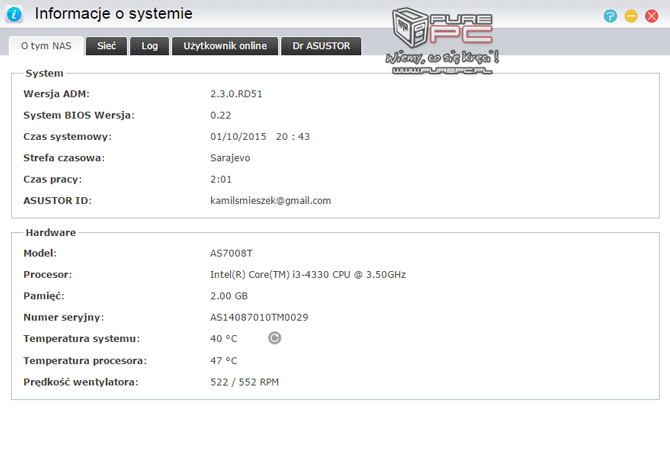
Task: Click the model value AS7008T
Action: click(x=231, y=253)
